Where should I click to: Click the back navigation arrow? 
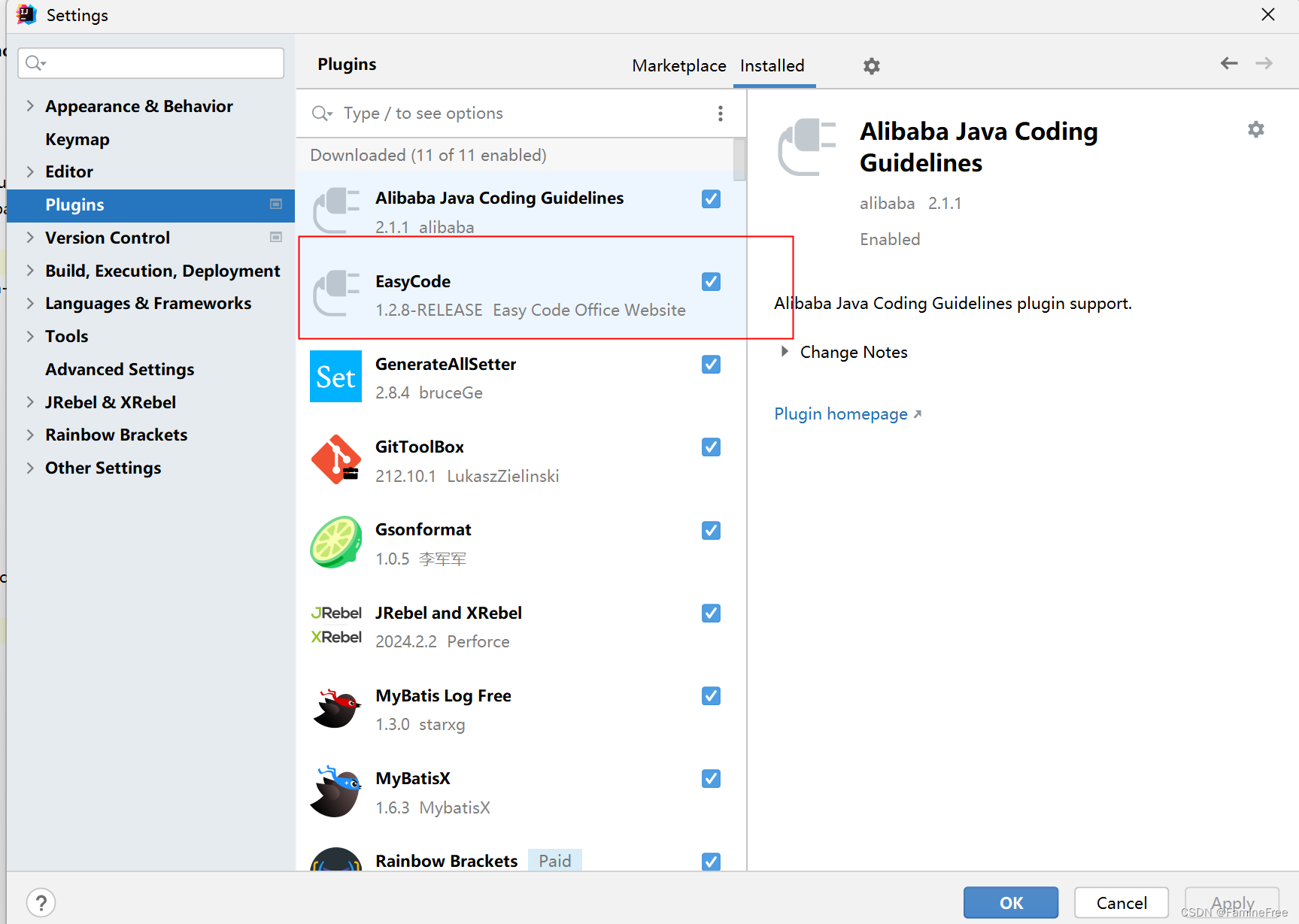[1228, 64]
